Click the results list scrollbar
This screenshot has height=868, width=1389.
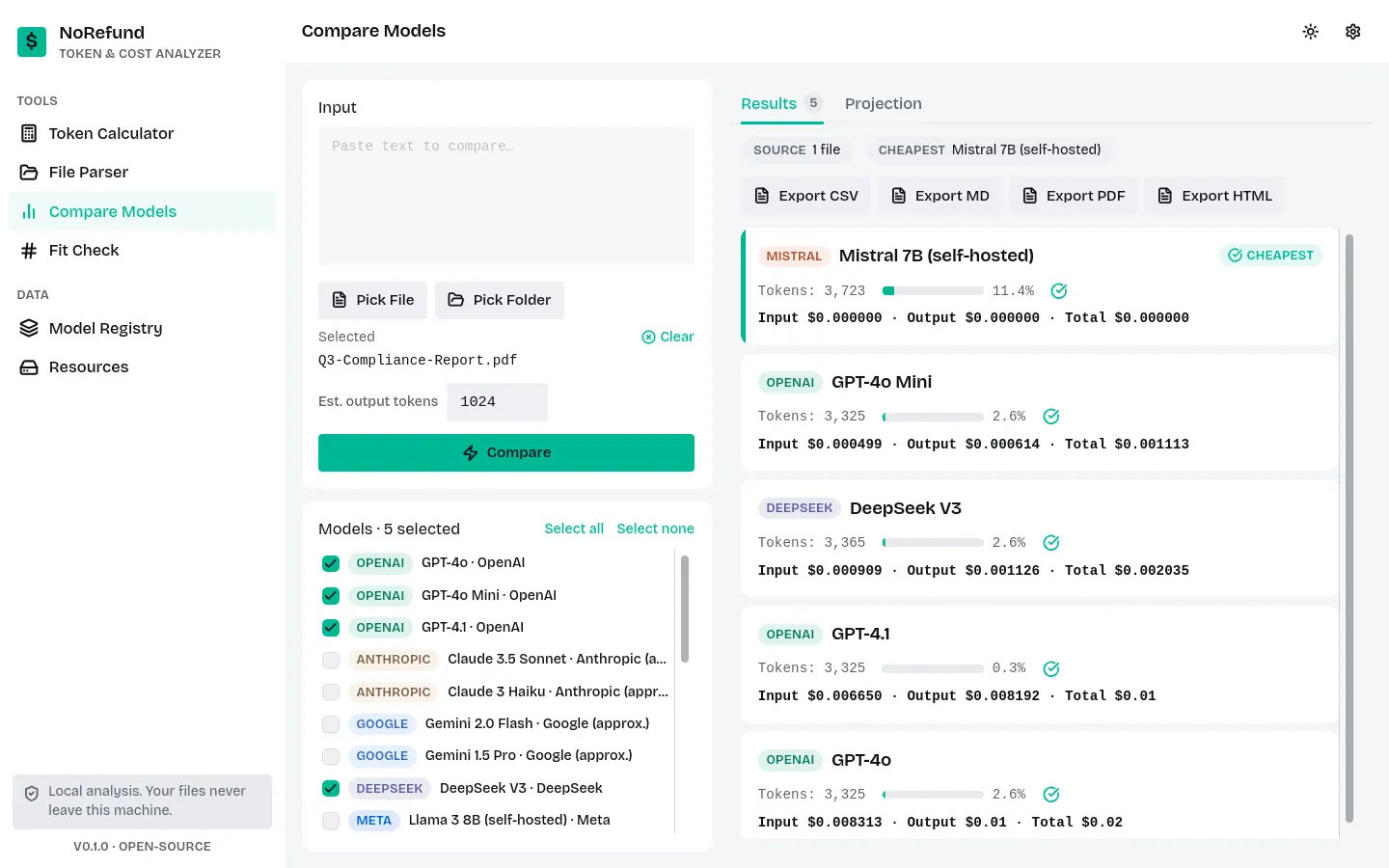click(x=1349, y=529)
